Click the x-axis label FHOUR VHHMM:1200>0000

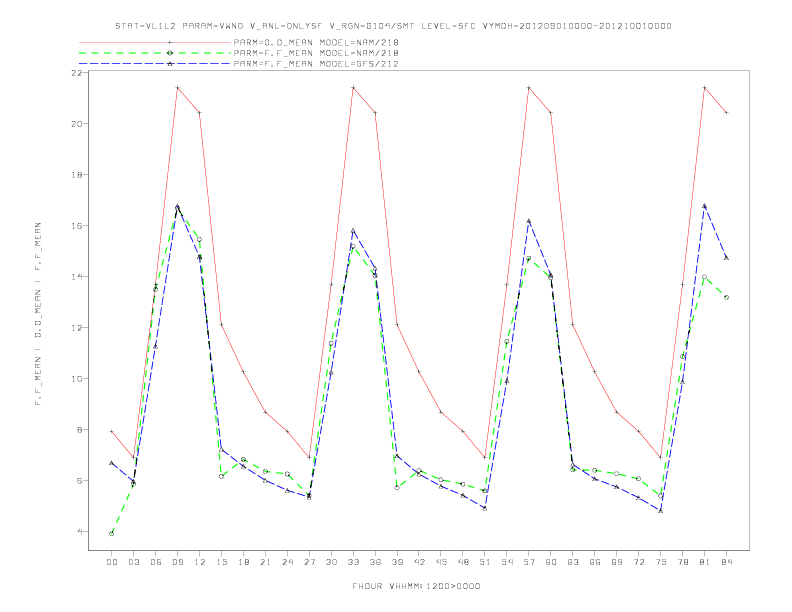(x=416, y=586)
